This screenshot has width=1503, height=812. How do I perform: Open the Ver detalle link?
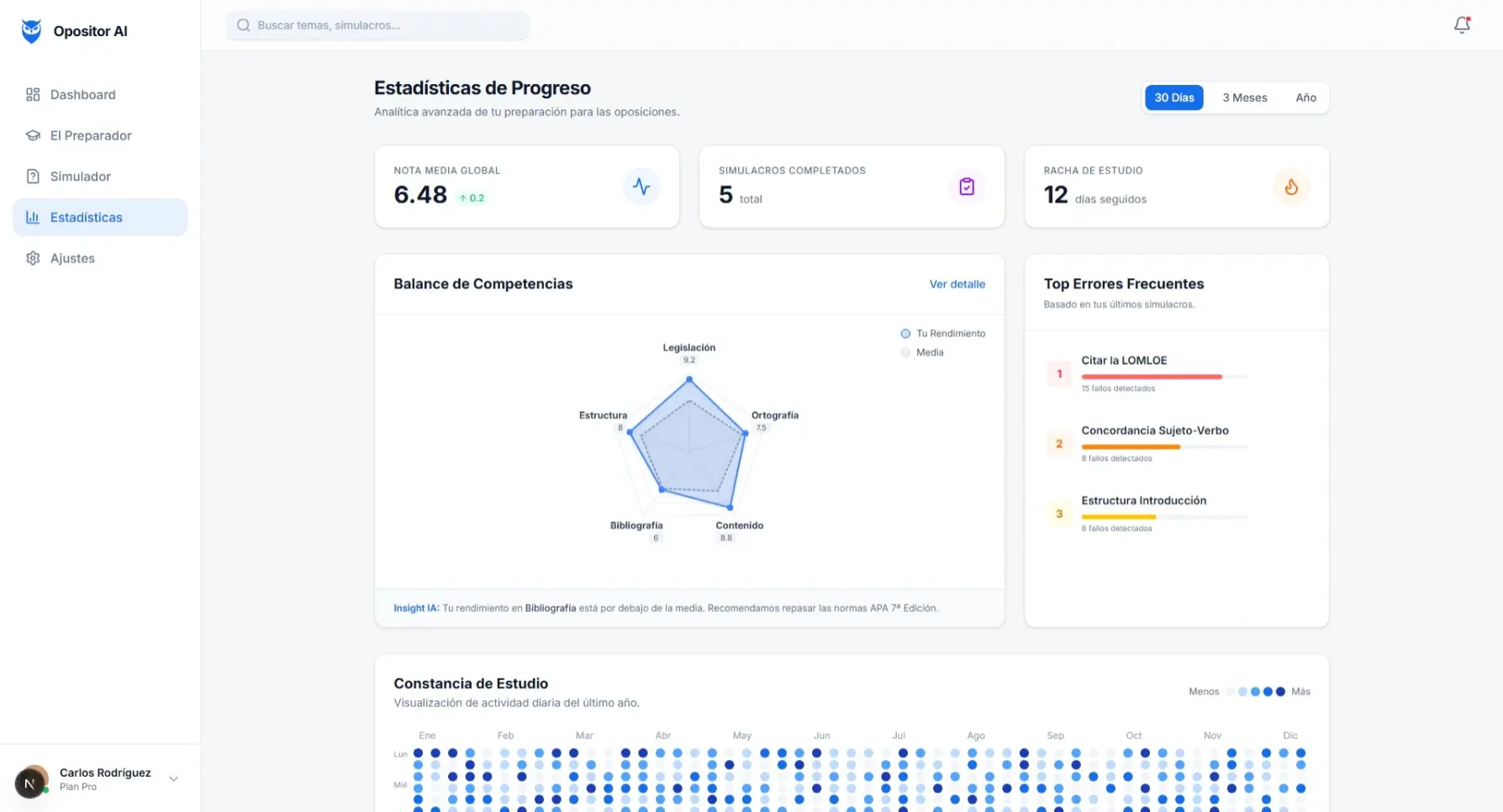pos(957,284)
